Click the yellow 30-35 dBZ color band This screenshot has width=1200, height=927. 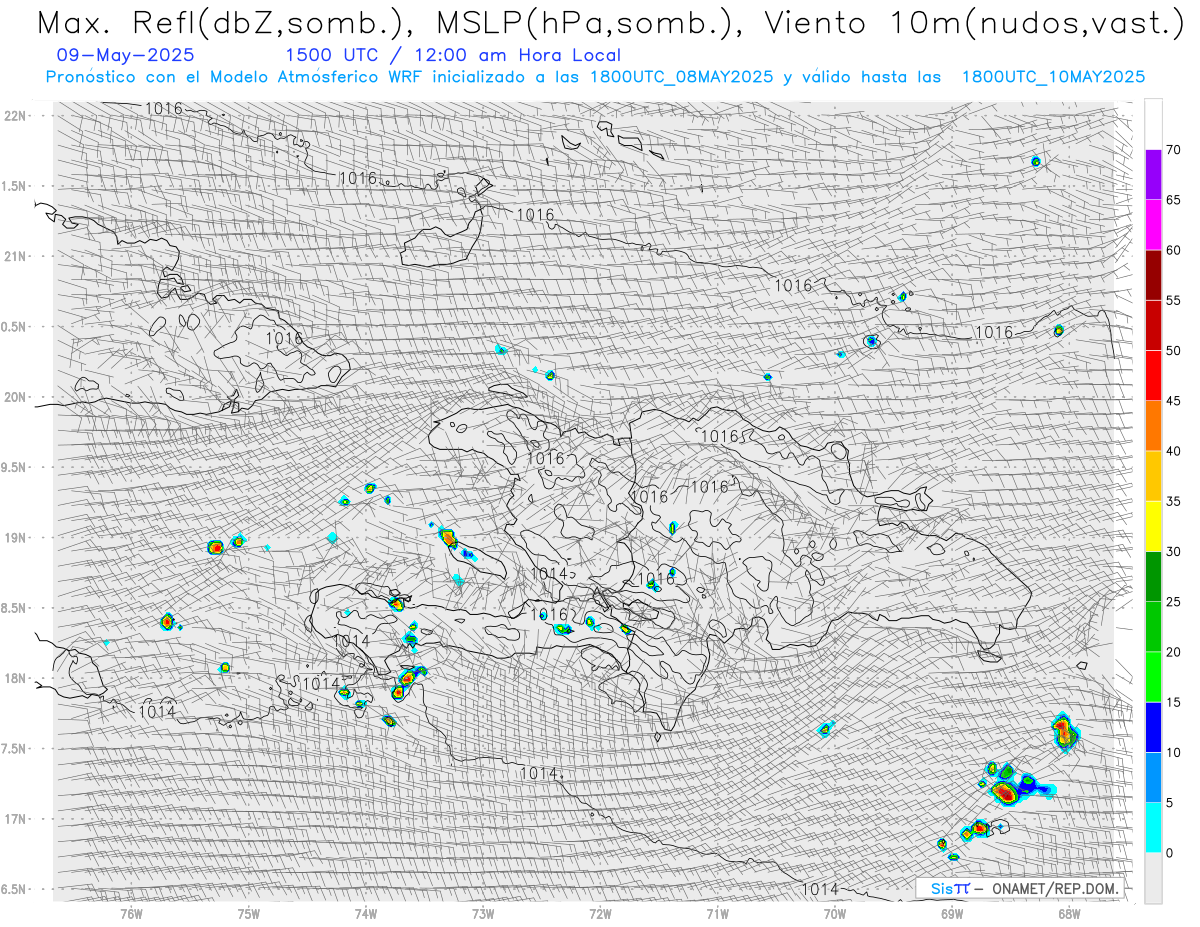tap(1153, 526)
